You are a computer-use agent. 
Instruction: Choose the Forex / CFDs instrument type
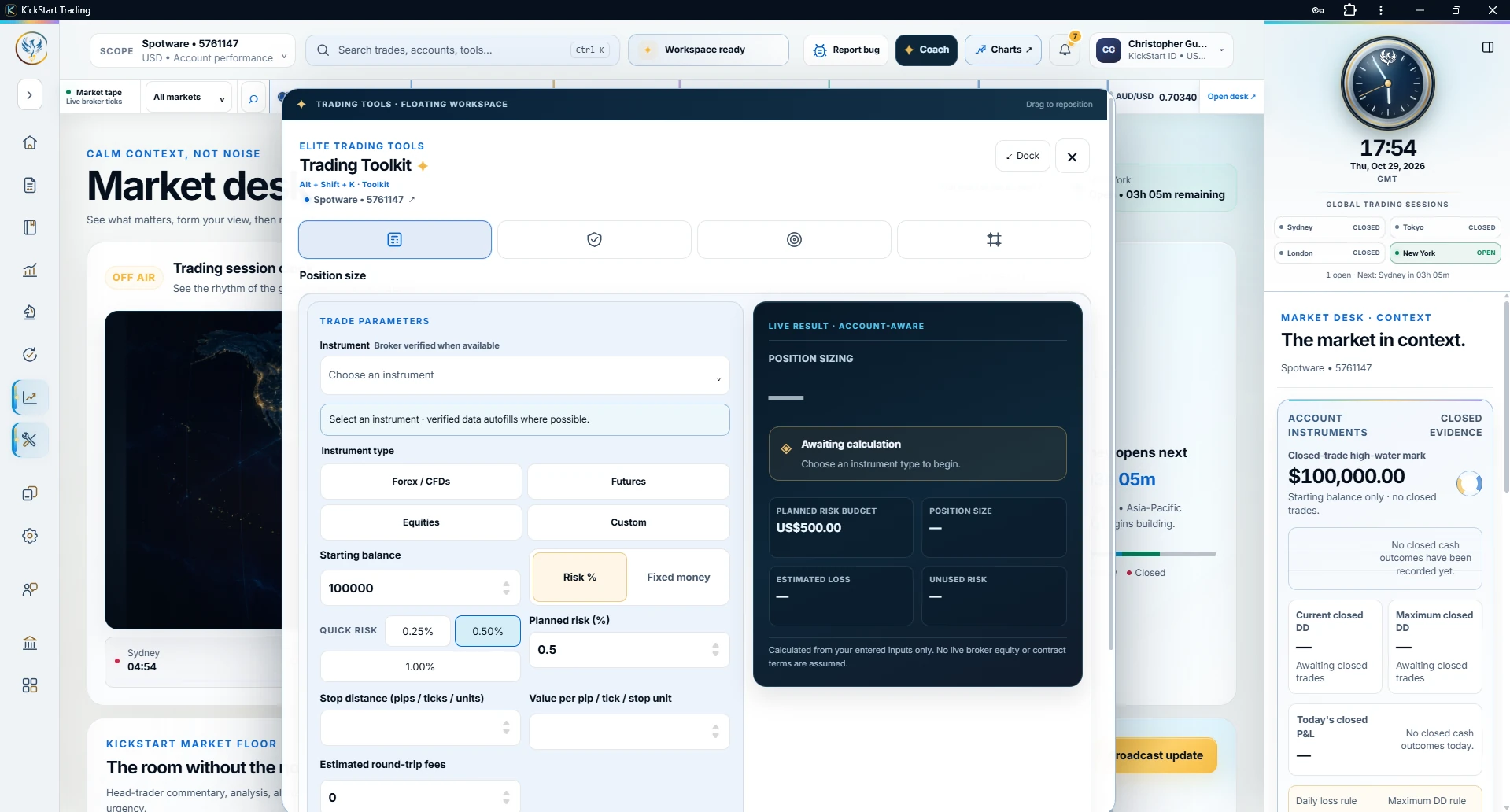tap(421, 482)
